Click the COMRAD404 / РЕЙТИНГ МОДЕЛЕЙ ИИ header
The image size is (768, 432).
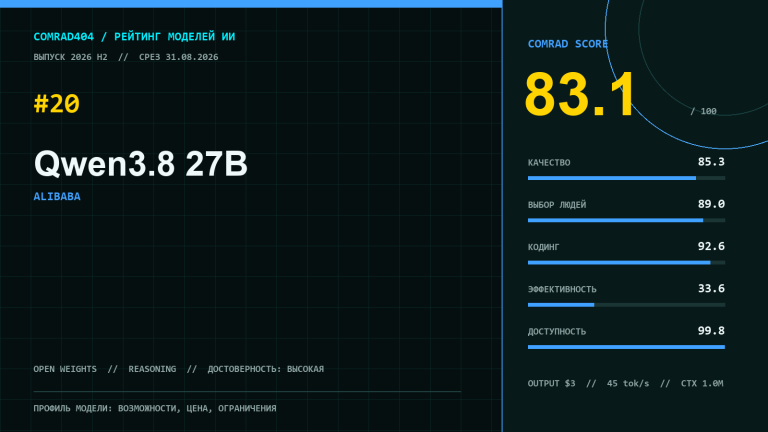pyautogui.click(x=134, y=37)
